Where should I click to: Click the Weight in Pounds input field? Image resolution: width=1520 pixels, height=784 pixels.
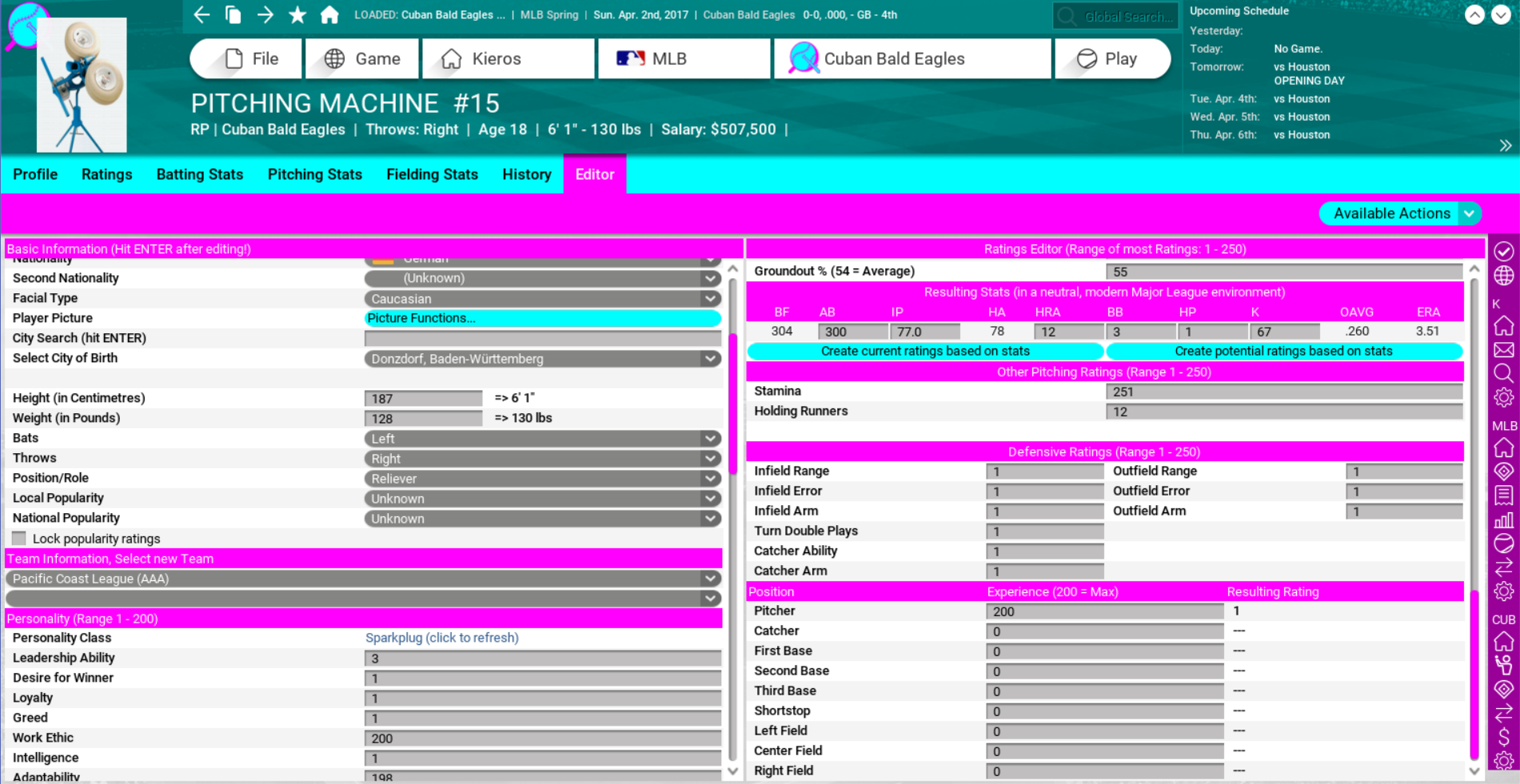[x=424, y=418]
